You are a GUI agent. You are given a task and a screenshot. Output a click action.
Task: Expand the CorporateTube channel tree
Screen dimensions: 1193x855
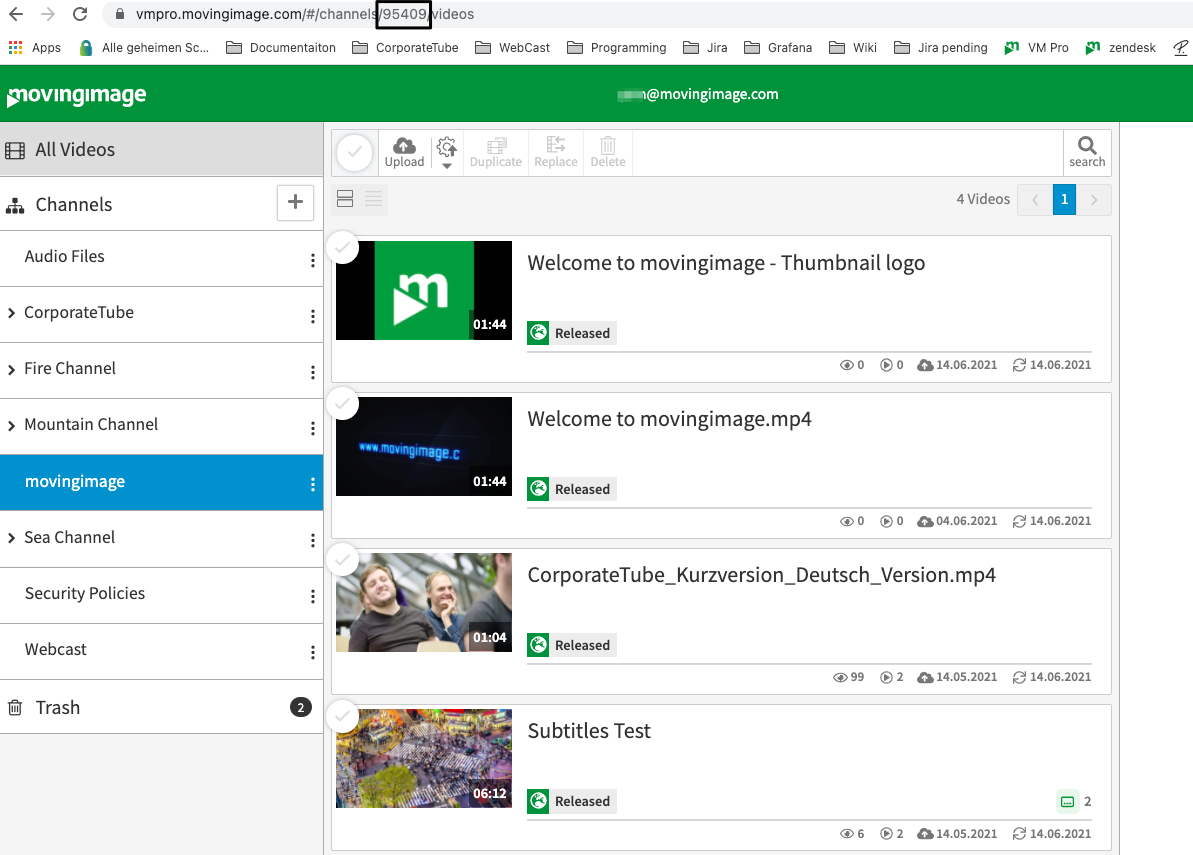[x=11, y=313]
